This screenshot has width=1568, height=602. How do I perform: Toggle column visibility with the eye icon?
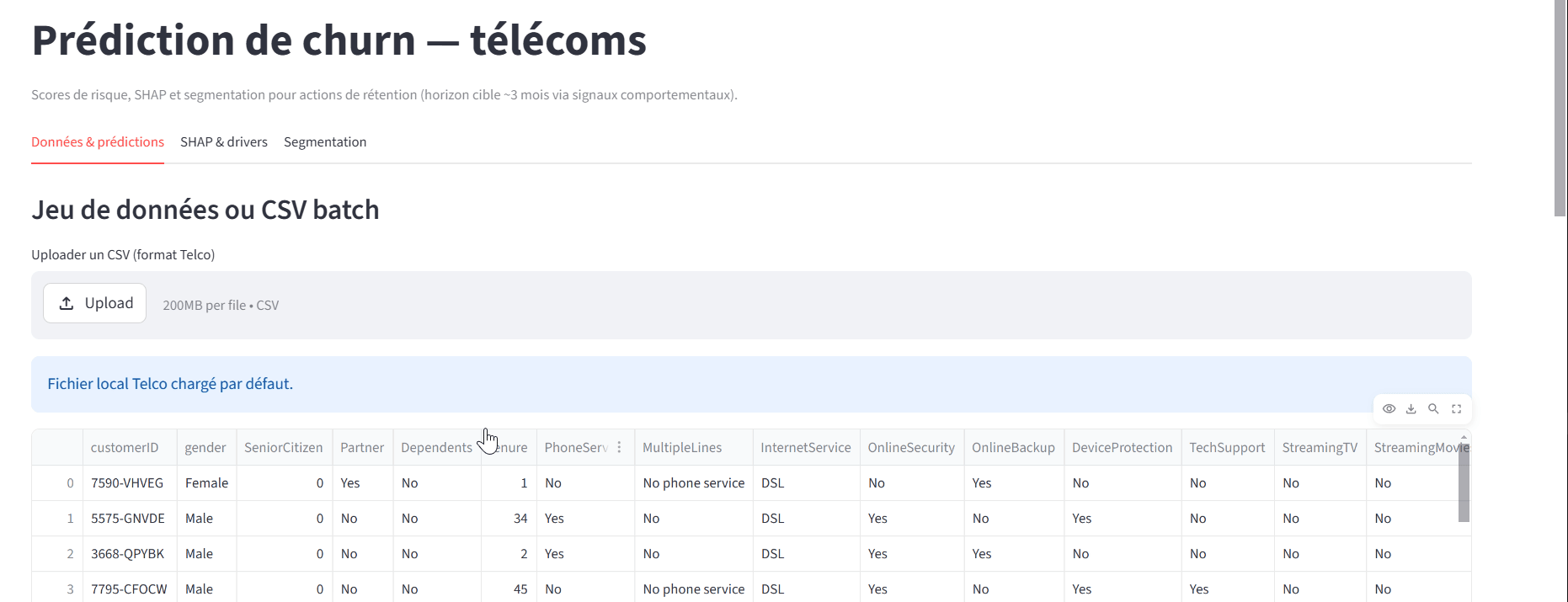(x=1389, y=409)
